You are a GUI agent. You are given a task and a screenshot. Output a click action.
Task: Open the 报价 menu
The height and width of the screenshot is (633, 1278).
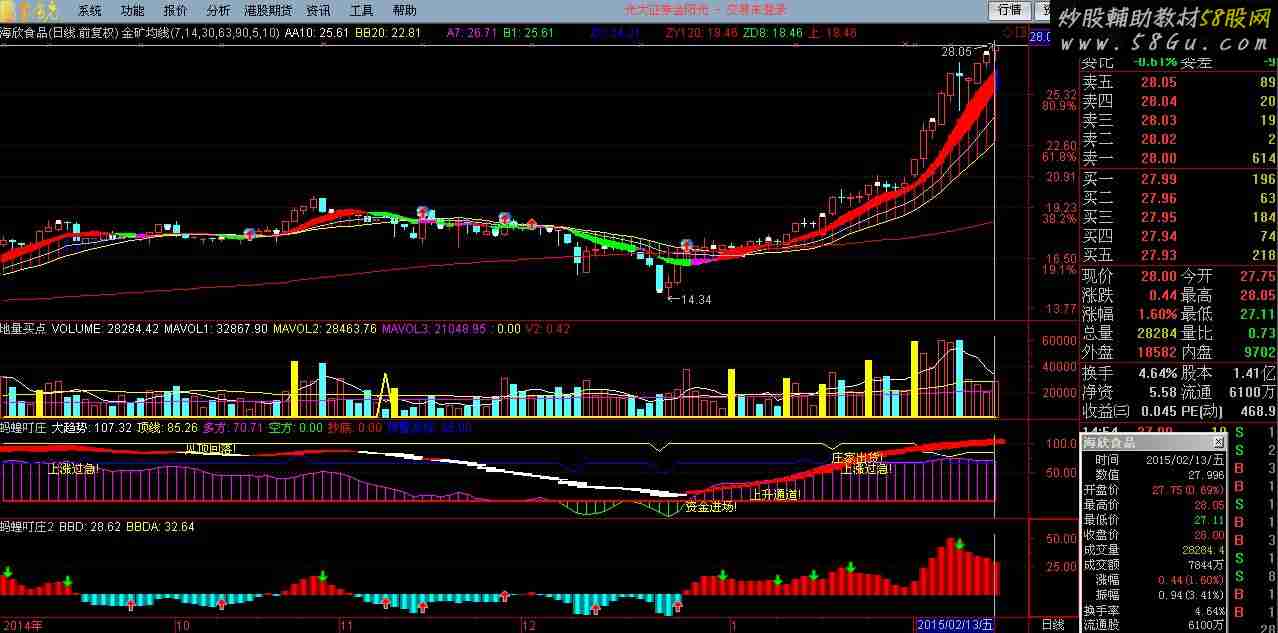(175, 11)
